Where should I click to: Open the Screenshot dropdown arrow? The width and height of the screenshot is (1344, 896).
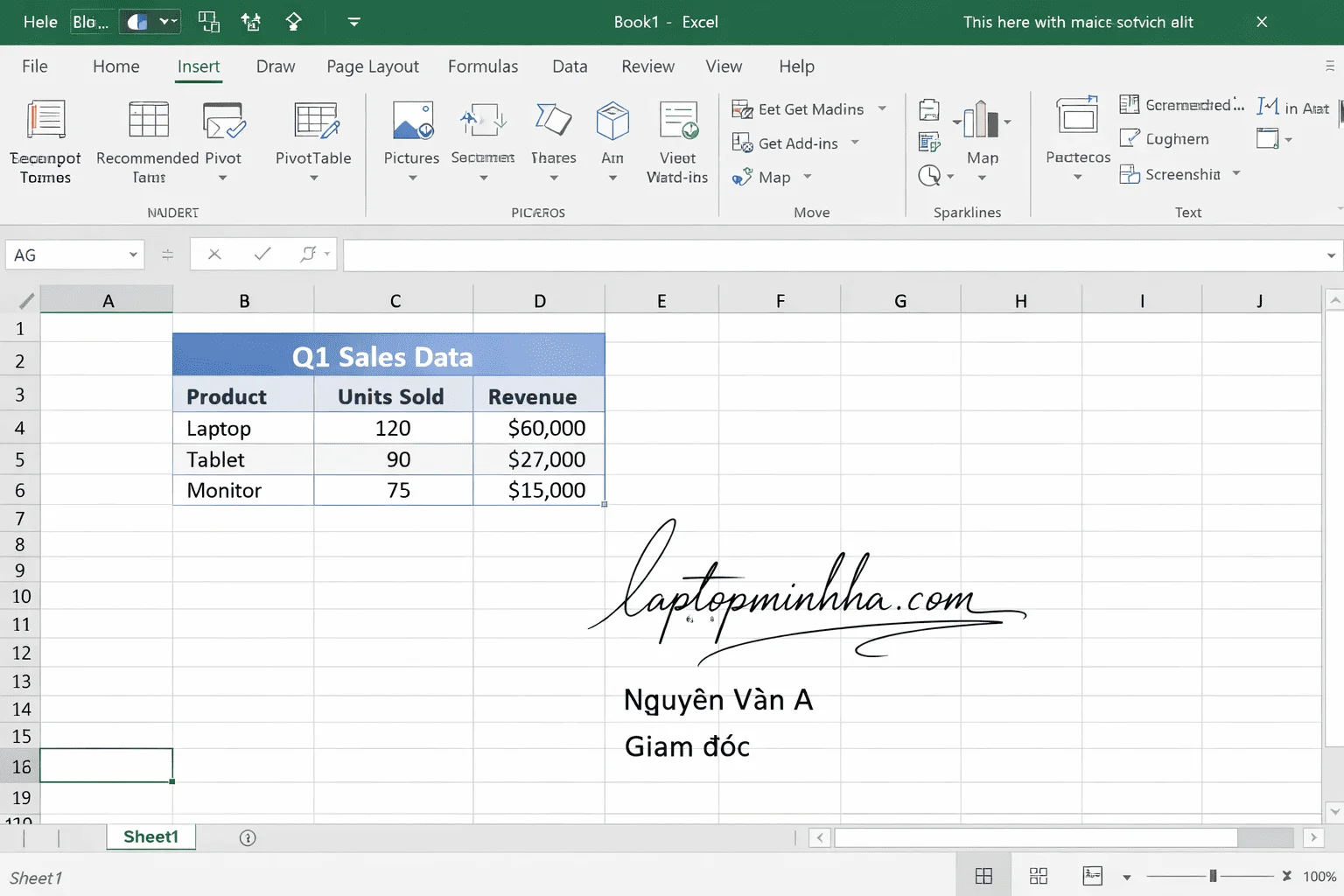click(1236, 174)
